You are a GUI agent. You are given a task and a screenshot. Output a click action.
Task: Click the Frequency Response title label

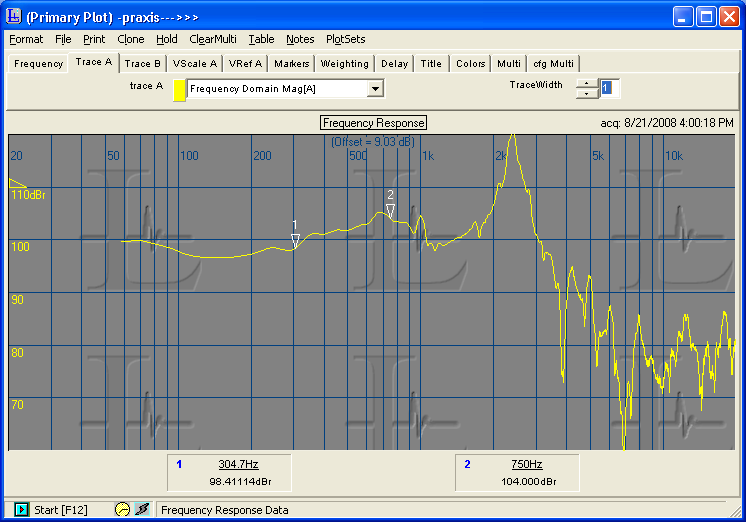373,123
